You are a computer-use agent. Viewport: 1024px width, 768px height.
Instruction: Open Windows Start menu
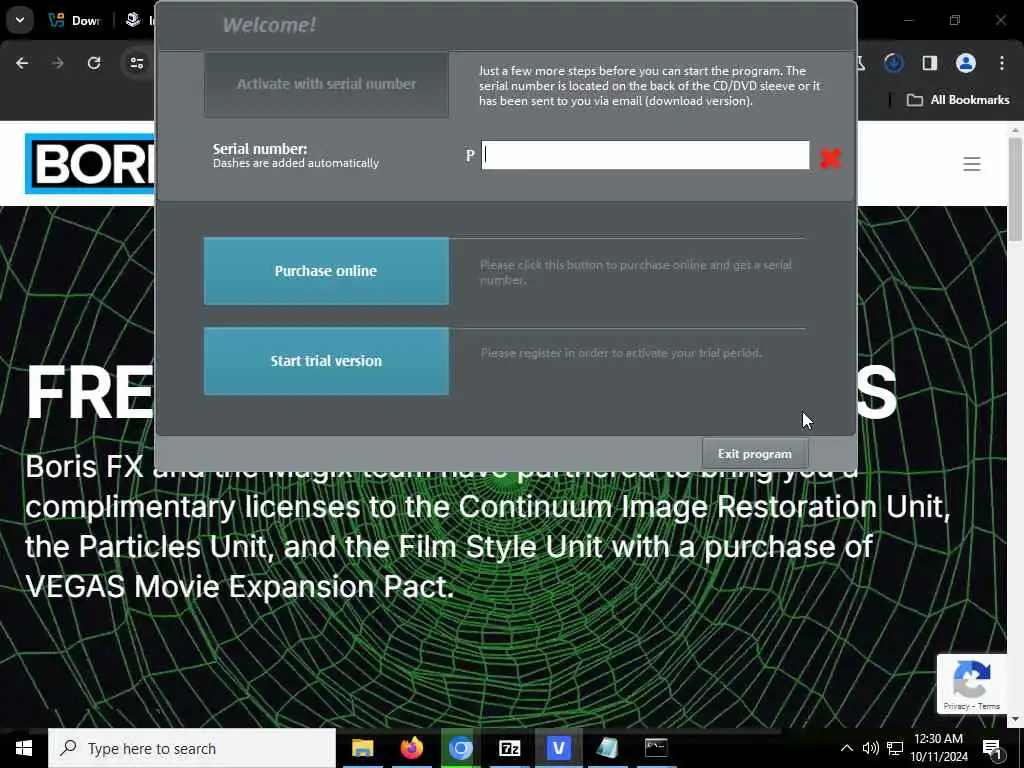[24, 748]
